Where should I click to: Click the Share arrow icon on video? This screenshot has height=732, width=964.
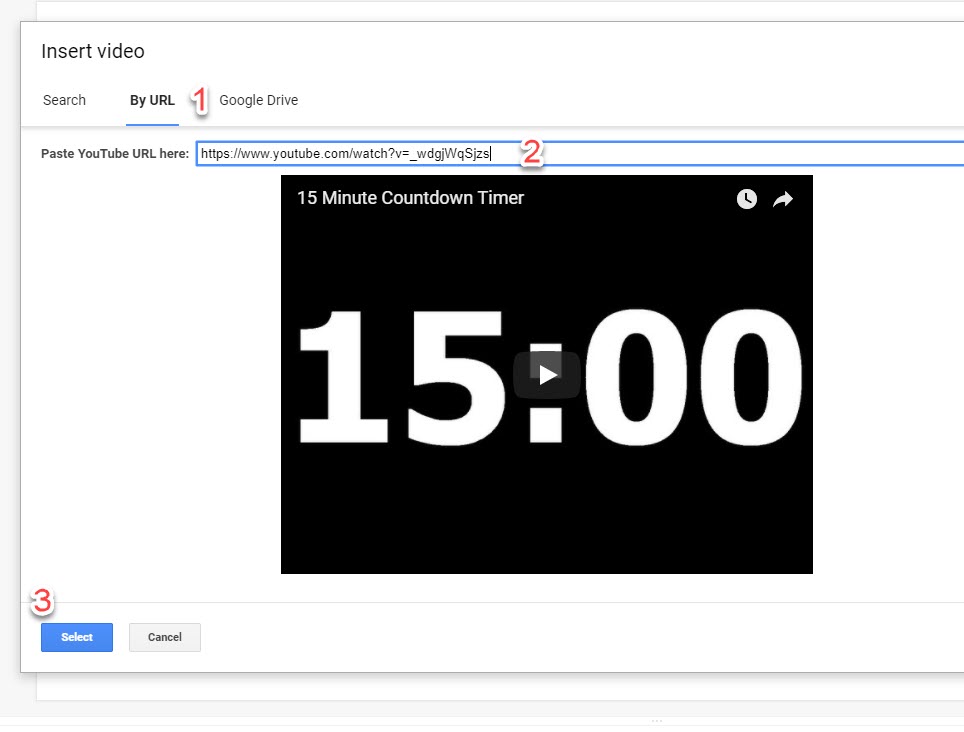[783, 199]
